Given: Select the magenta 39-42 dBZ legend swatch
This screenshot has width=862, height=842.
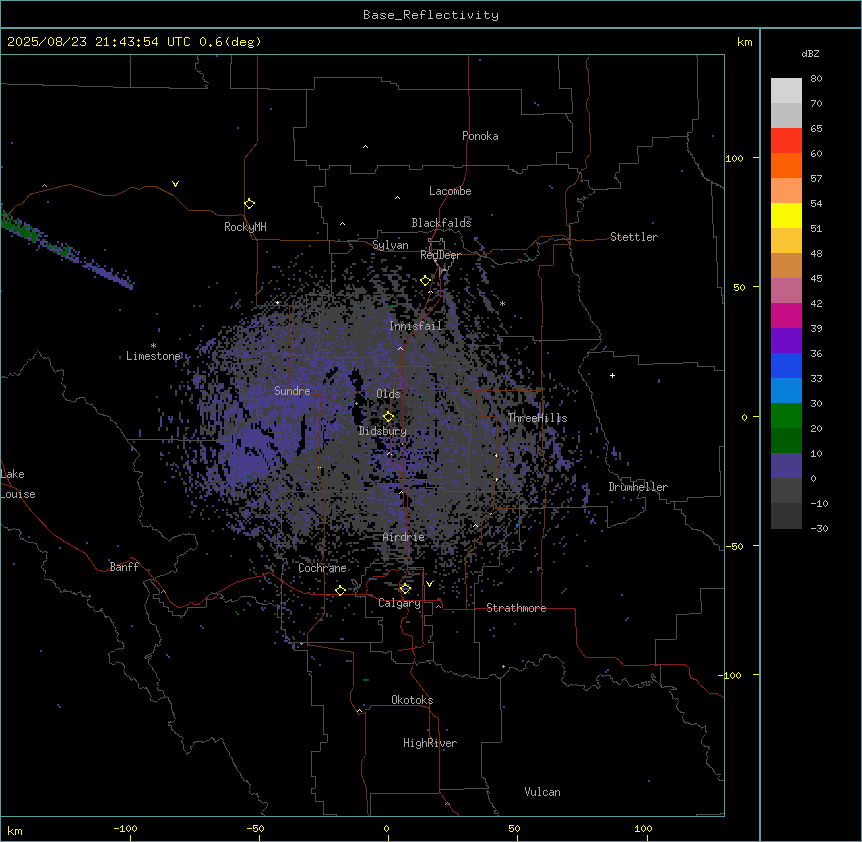Looking at the screenshot, I should coord(786,315).
